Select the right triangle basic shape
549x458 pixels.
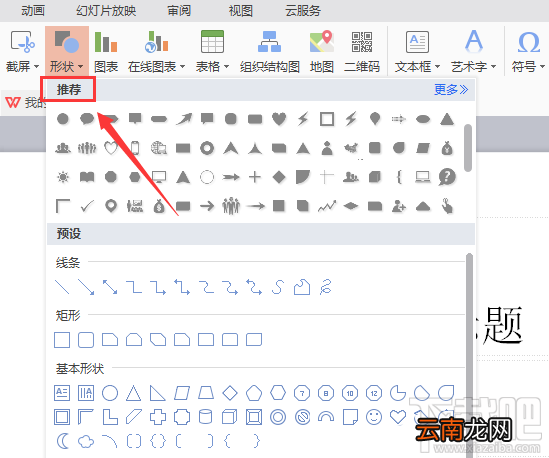click(157, 393)
